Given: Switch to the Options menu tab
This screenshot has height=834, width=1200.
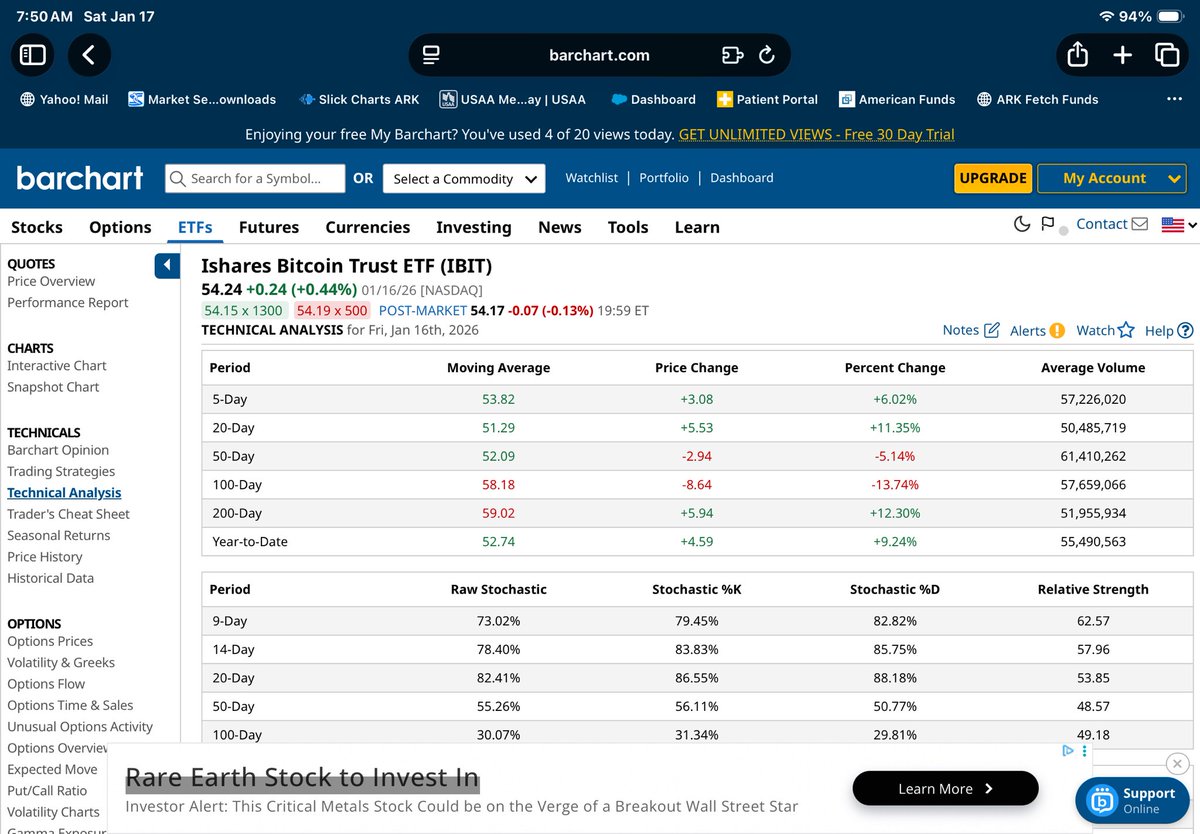Looking at the screenshot, I should (x=120, y=227).
